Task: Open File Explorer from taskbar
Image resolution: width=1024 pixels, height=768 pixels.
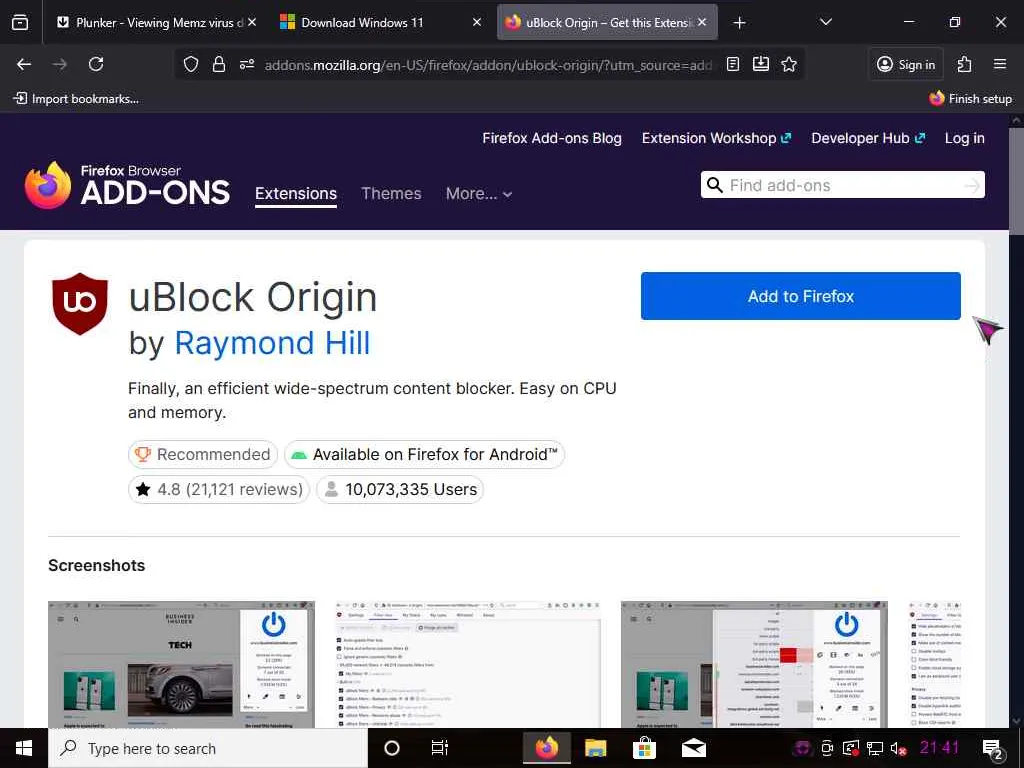Action: tap(595, 748)
